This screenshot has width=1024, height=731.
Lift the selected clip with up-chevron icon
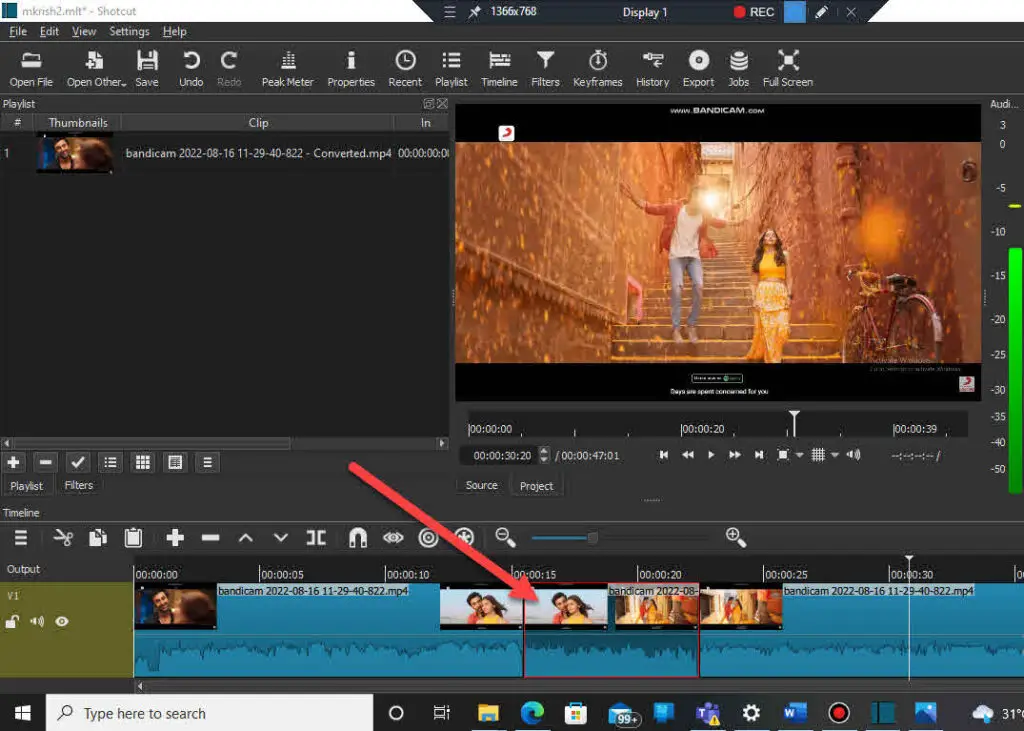246,538
